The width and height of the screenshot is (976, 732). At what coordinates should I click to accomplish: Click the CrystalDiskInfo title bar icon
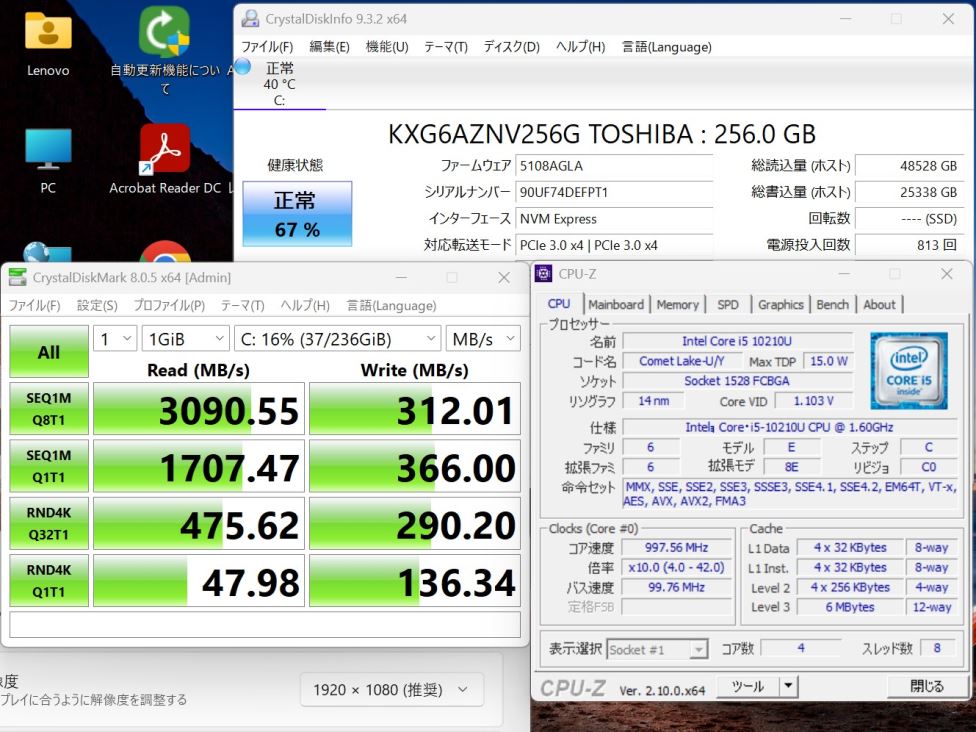[x=250, y=19]
